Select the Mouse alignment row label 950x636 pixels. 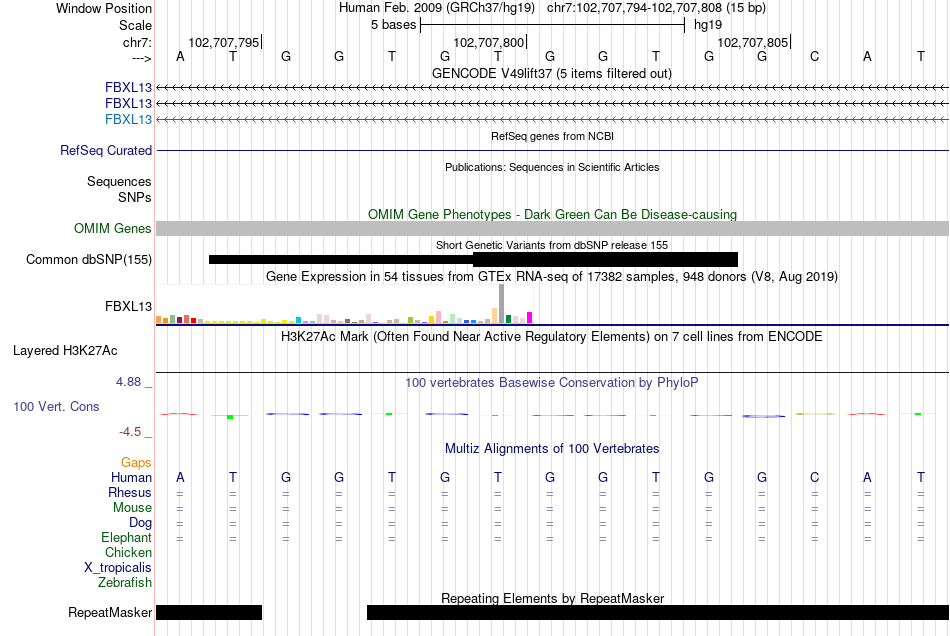coord(132,508)
